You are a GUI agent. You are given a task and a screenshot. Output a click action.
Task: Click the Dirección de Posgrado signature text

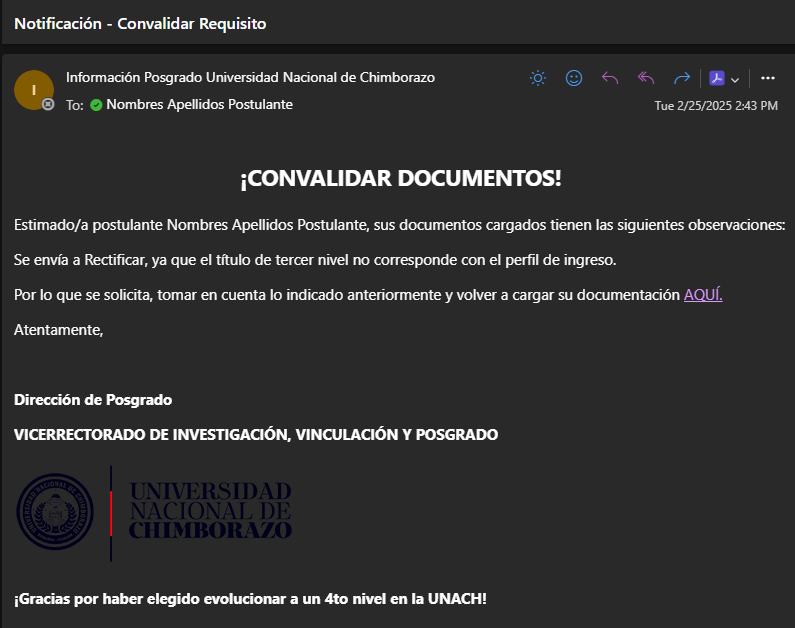(93, 400)
